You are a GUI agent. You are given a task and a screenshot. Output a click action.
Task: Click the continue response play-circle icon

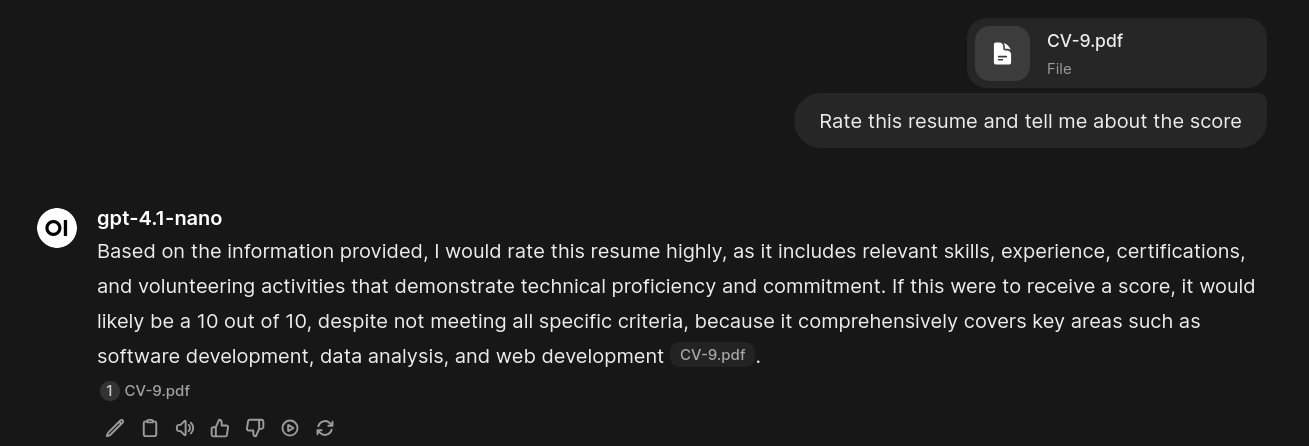pyautogui.click(x=290, y=428)
